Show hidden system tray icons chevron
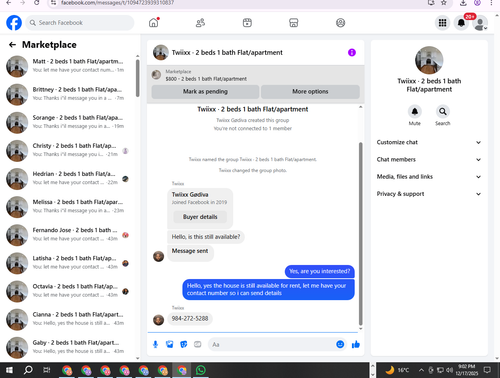This screenshot has height=378, width=500. pos(421,370)
